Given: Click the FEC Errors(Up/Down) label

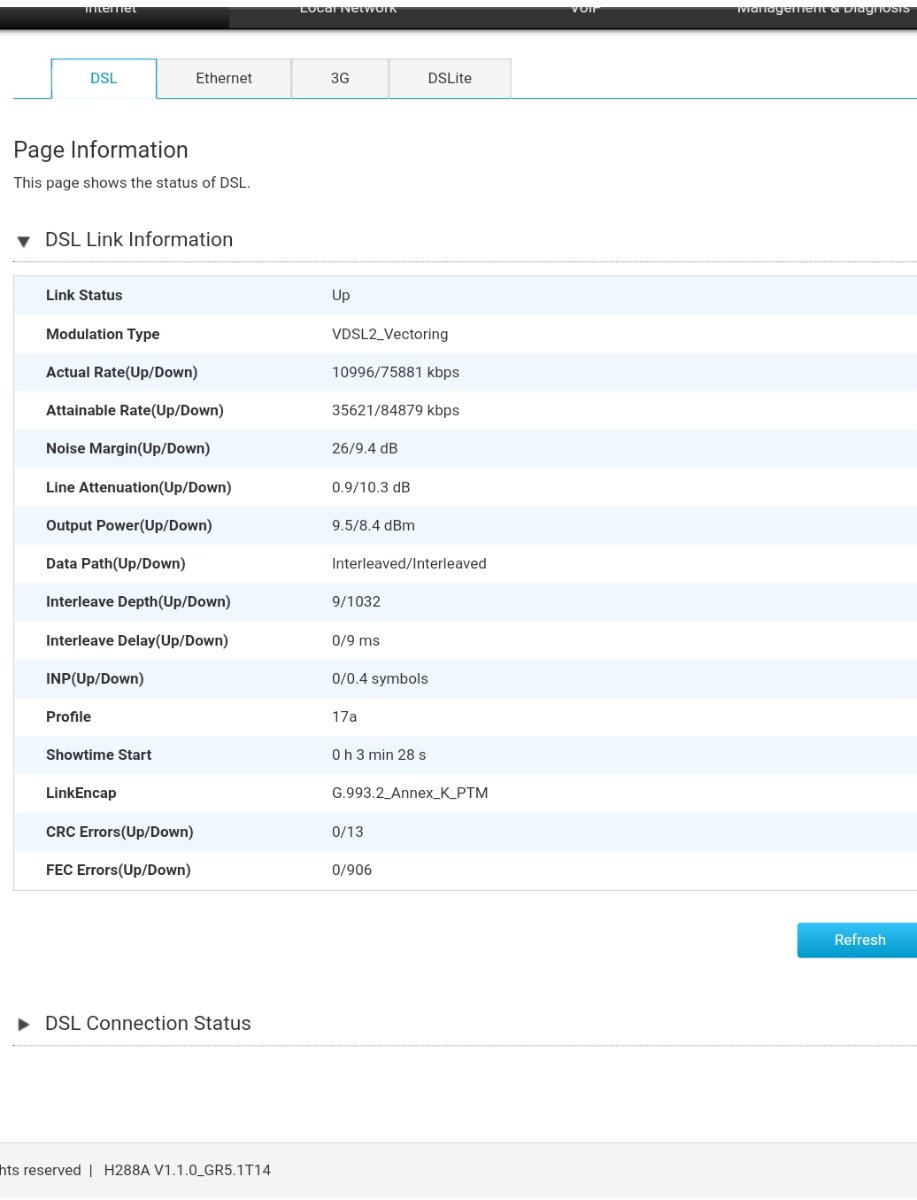Looking at the screenshot, I should [118, 870].
